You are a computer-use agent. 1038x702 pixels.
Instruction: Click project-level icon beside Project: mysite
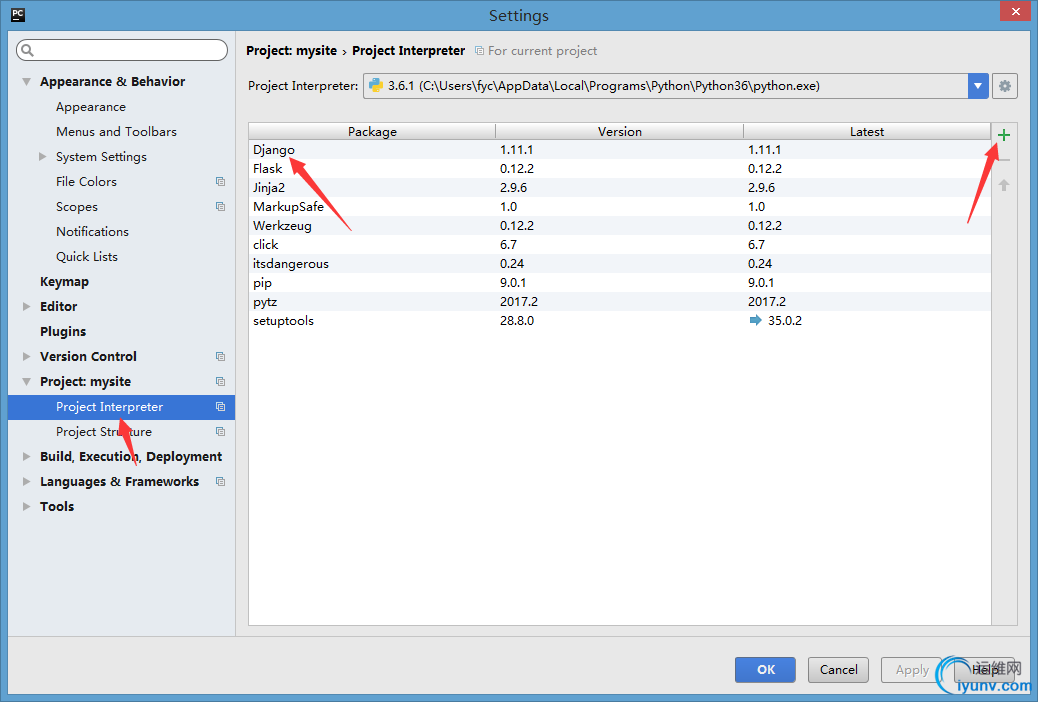(x=220, y=381)
